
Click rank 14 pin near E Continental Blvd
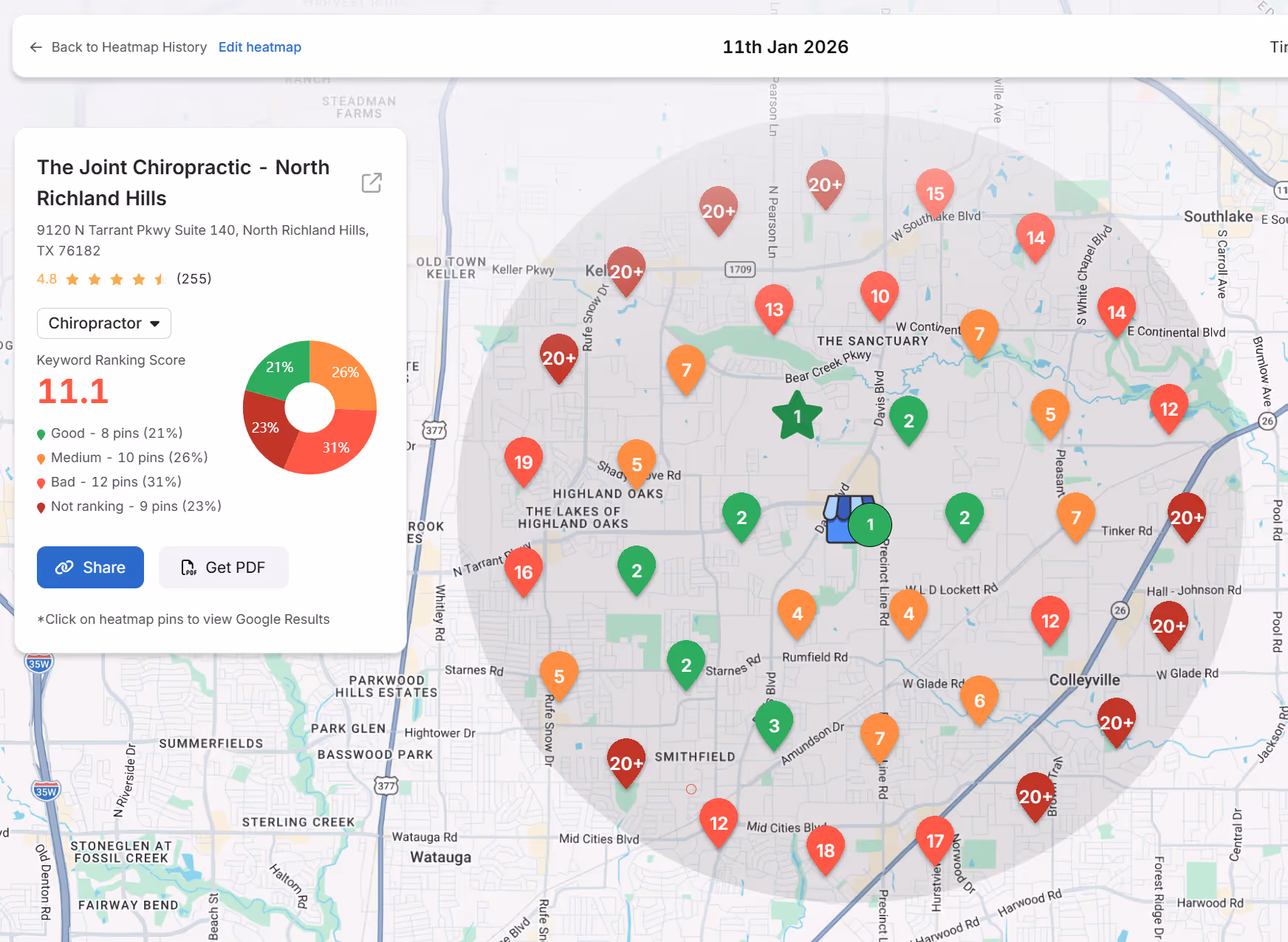(x=1117, y=312)
